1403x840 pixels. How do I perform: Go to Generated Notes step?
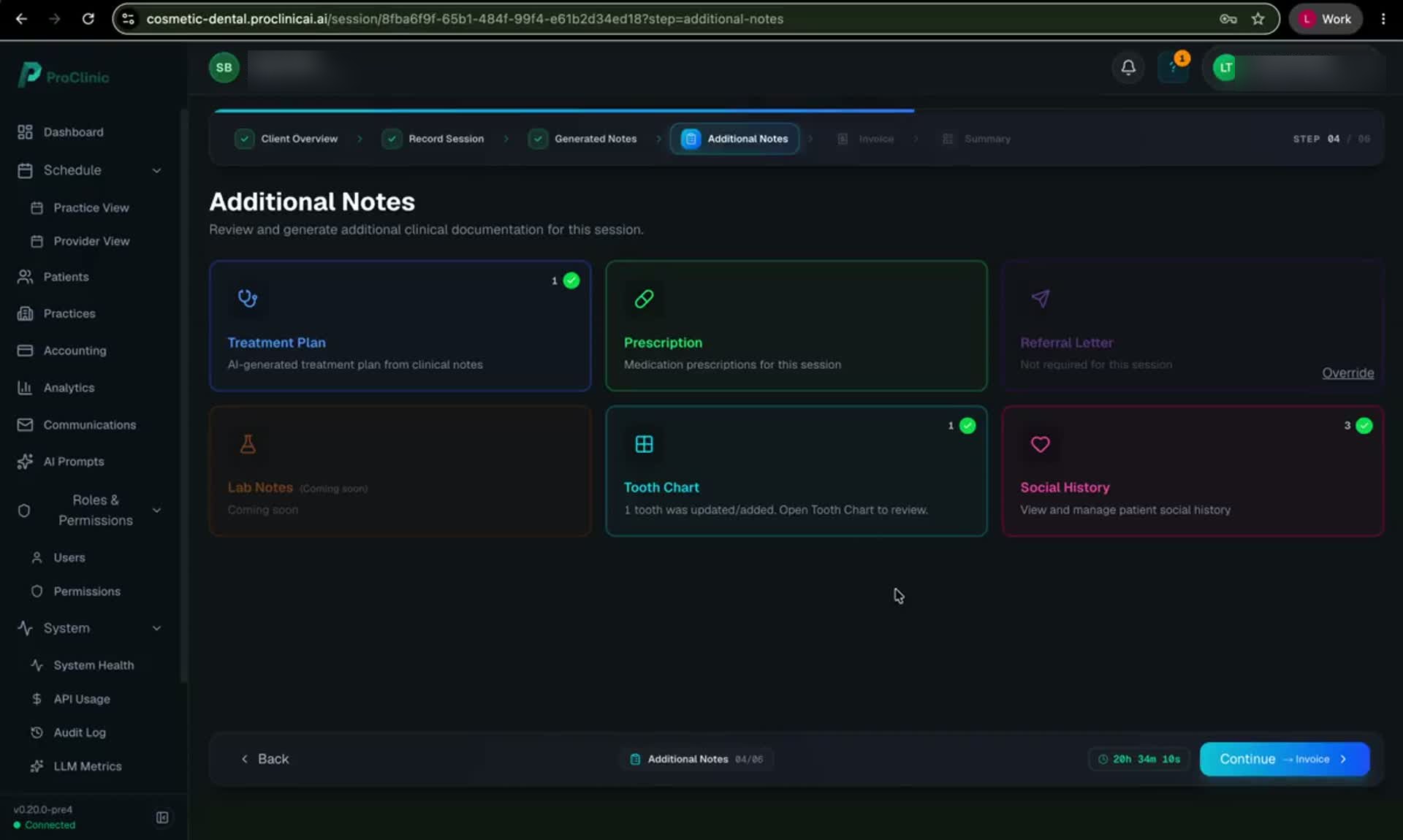(582, 139)
